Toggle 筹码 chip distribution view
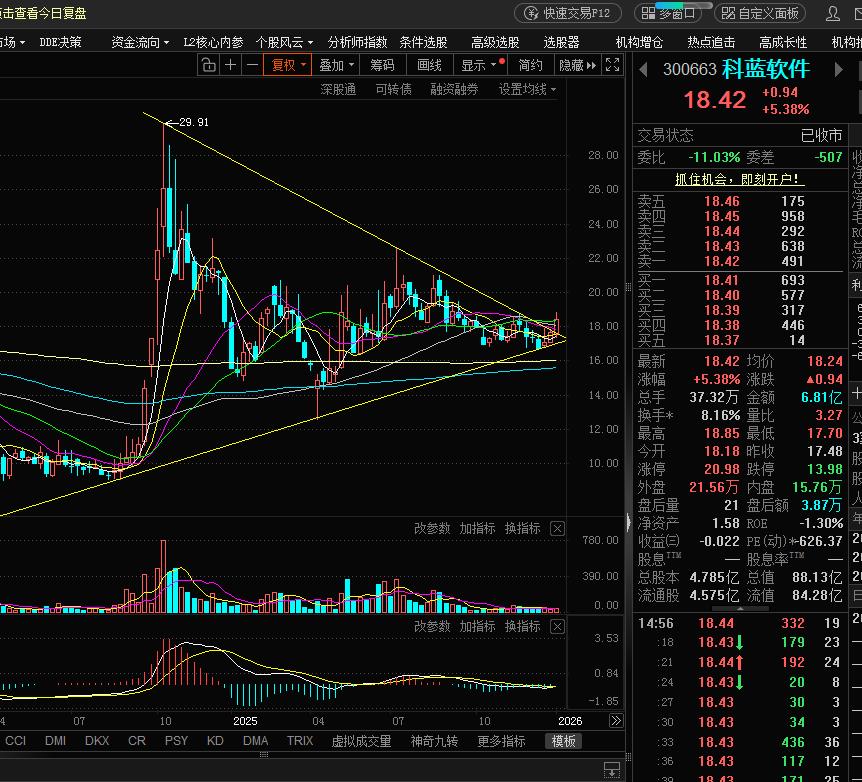The image size is (862, 782). coord(382,65)
